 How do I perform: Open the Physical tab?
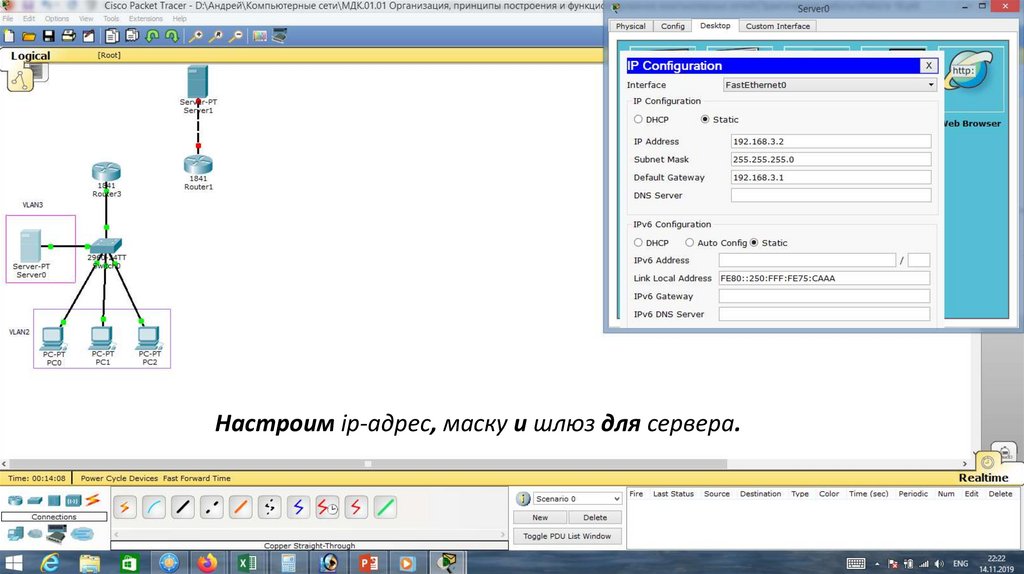coord(631,26)
